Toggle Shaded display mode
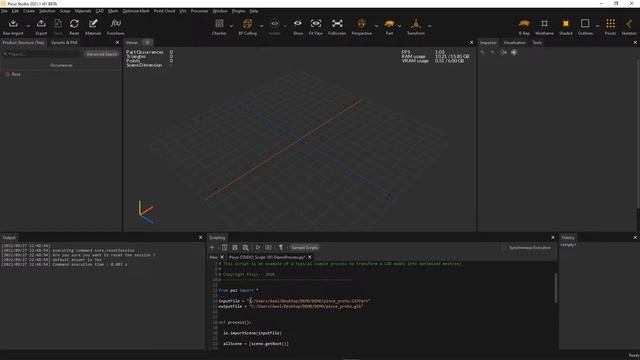Viewport: 640px width, 360px height. [x=566, y=24]
